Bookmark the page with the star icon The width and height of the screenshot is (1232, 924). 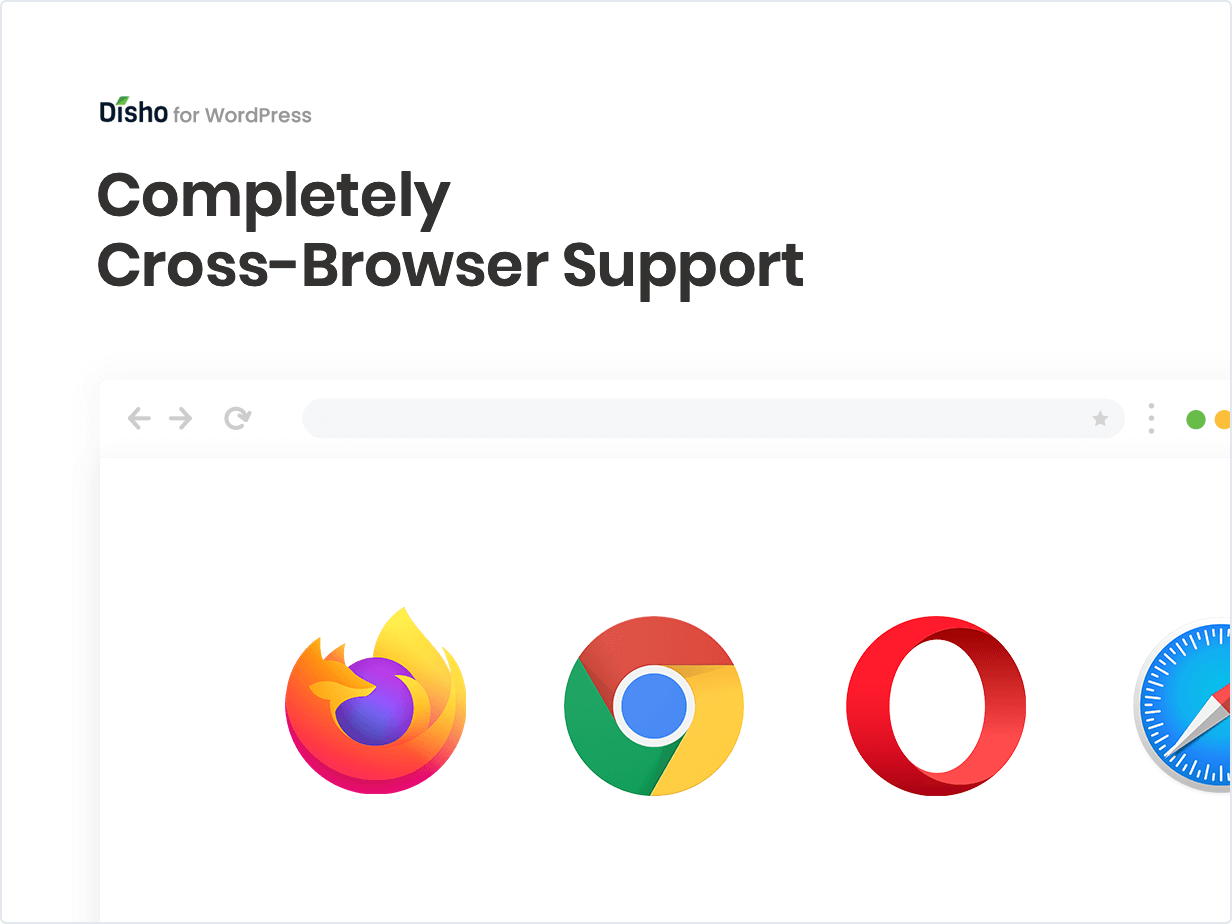1100,419
